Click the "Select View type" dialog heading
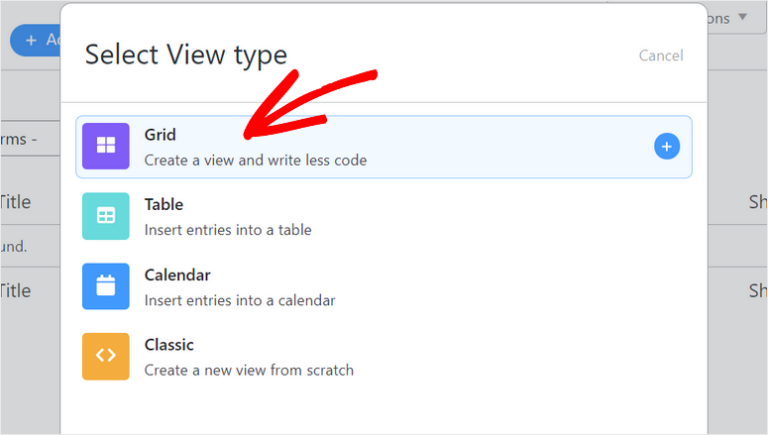The height and width of the screenshot is (435, 768). pyautogui.click(x=185, y=55)
